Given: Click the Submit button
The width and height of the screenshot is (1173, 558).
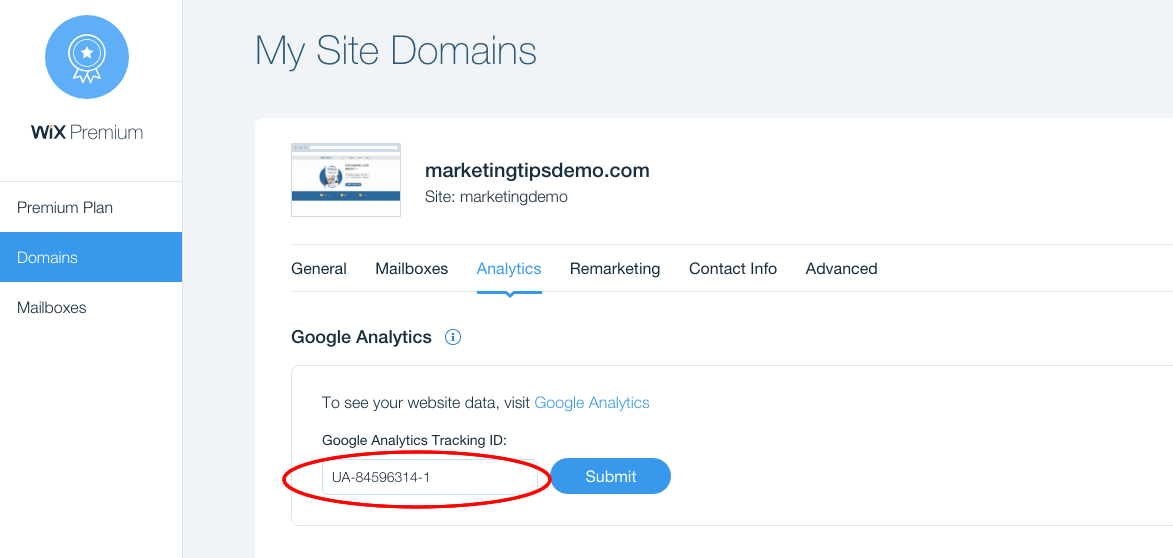Looking at the screenshot, I should (x=610, y=476).
